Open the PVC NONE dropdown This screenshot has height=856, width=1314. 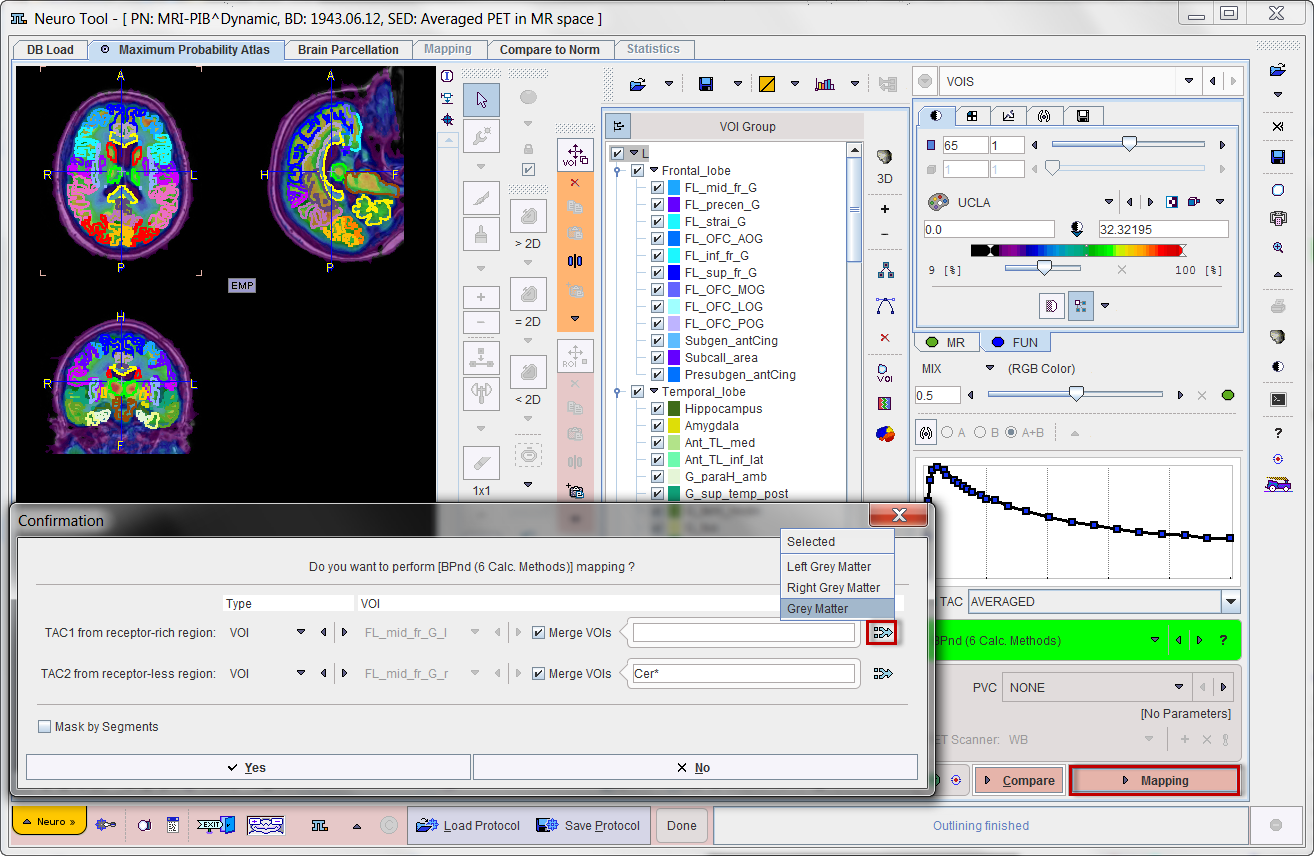point(1177,687)
